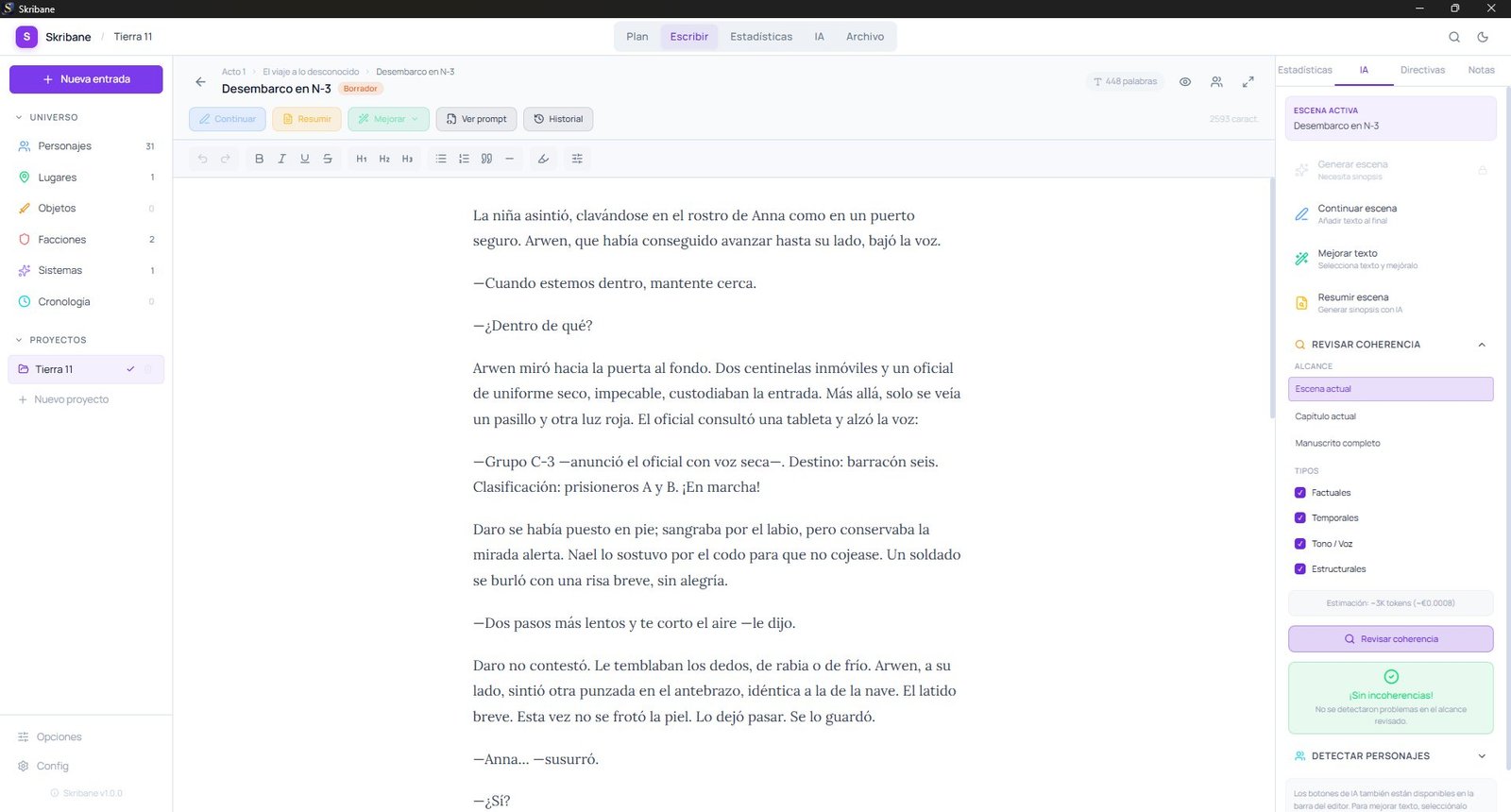Viewport: 1511px width, 812px height.
Task: Insert a bulleted list
Action: tap(441, 159)
